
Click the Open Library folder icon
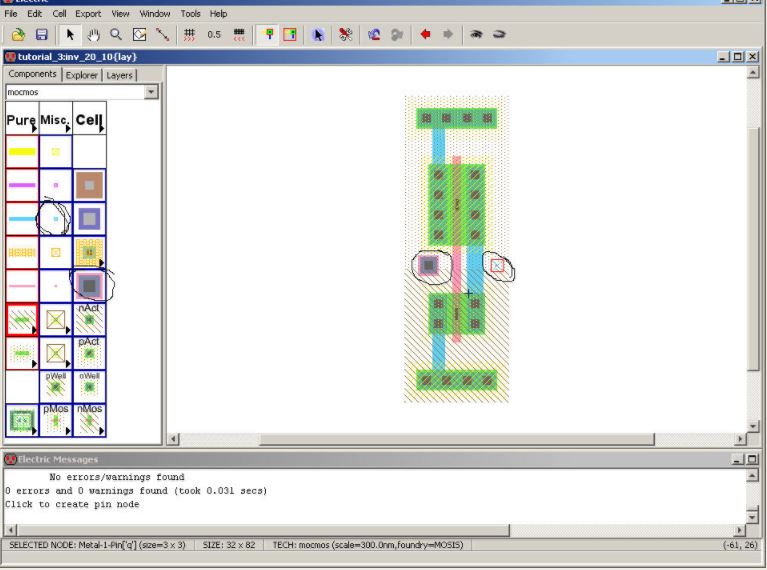point(18,34)
